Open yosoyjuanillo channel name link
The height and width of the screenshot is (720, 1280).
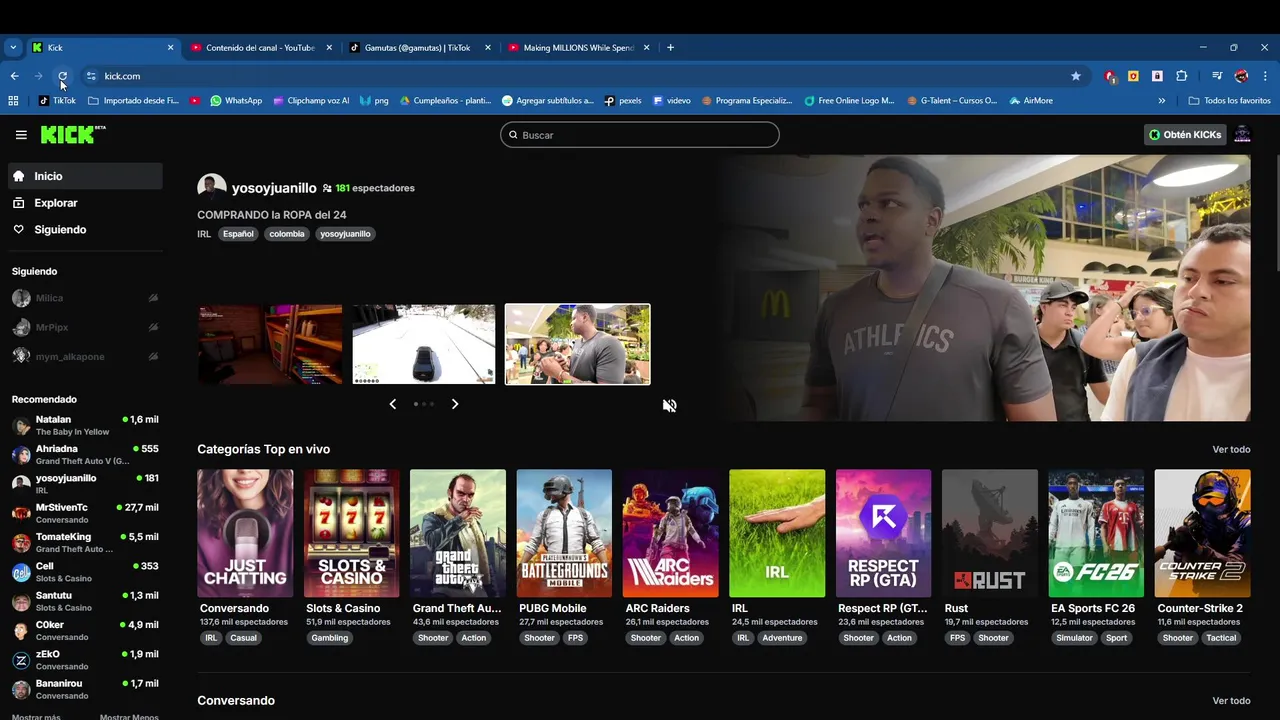point(274,188)
